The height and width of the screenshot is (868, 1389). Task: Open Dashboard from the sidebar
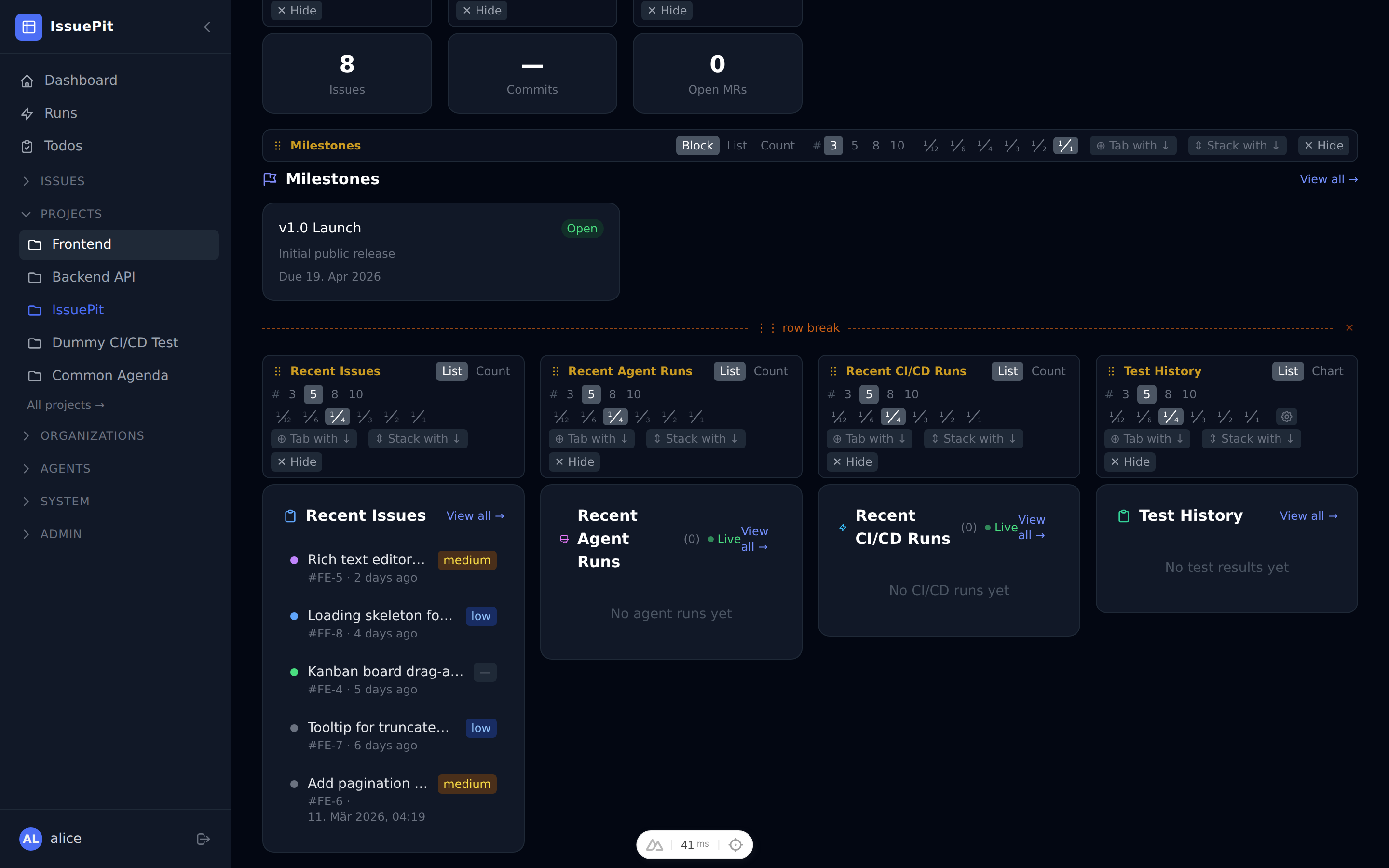pos(81,80)
